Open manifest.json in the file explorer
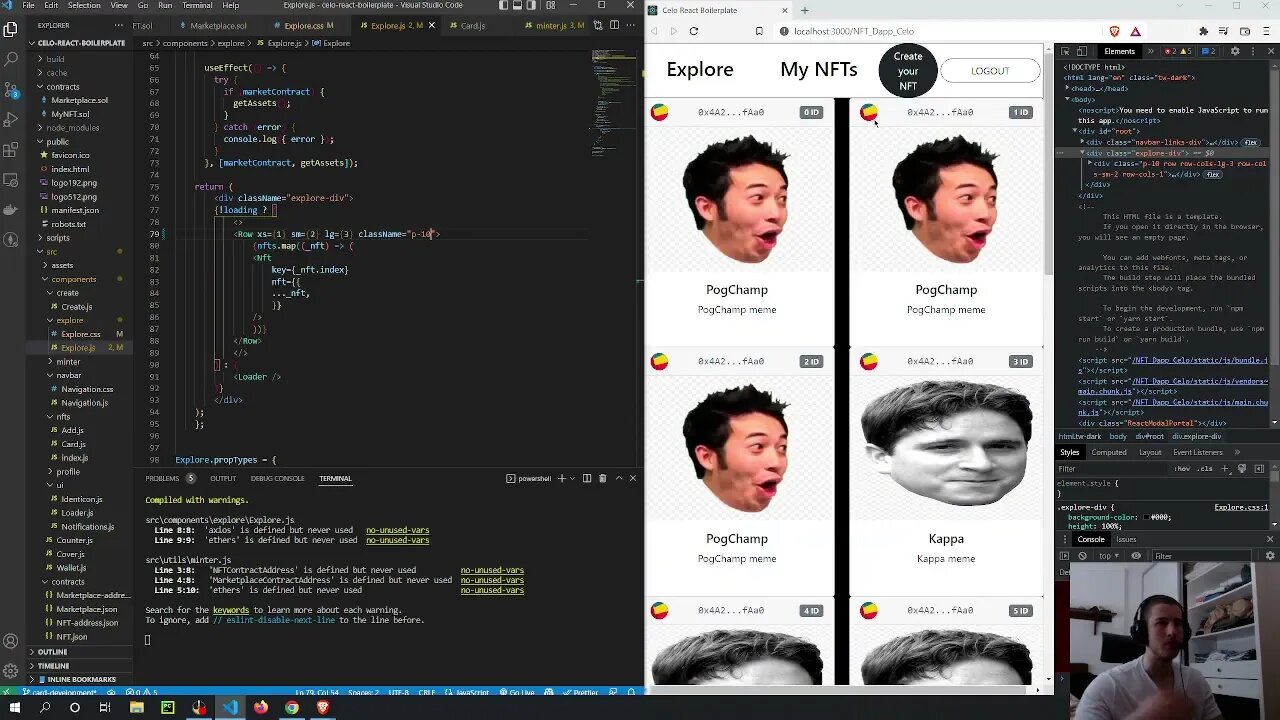1280x720 pixels. 75,210
